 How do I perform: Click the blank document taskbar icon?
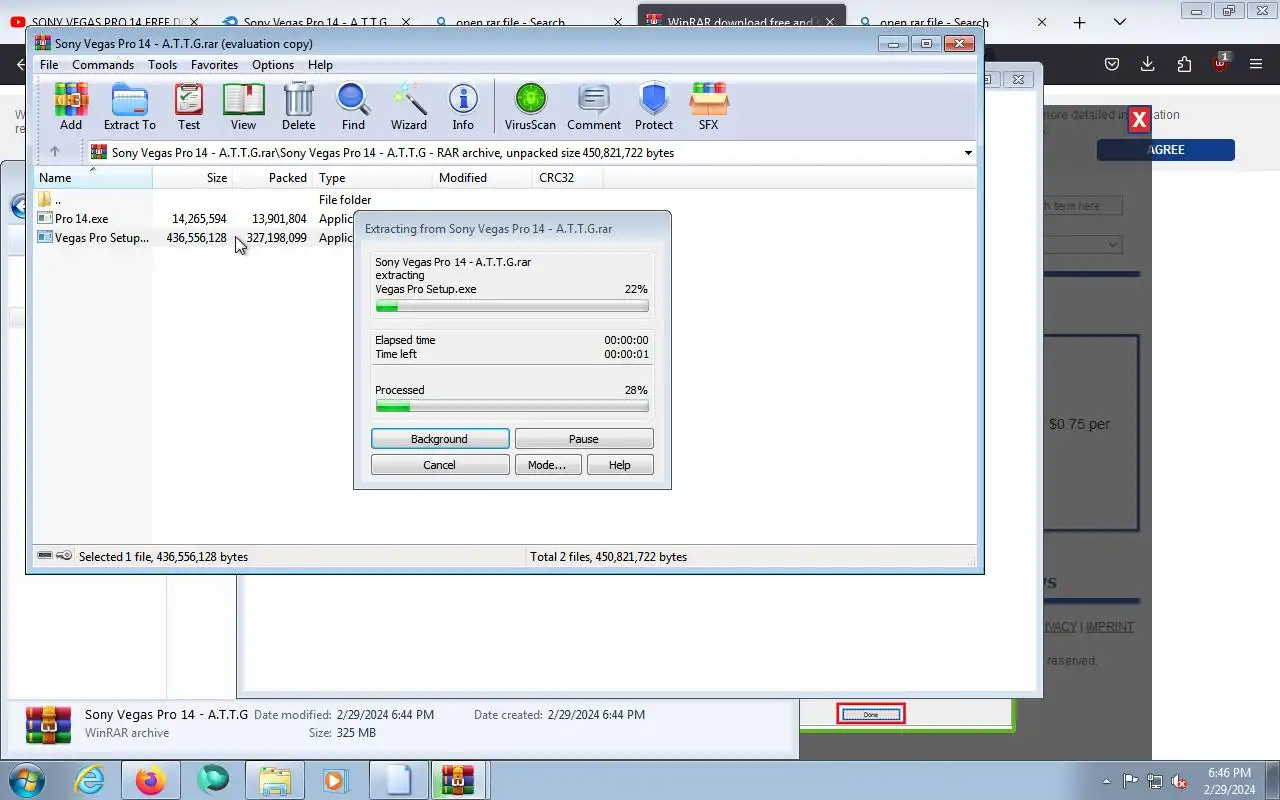(x=398, y=780)
